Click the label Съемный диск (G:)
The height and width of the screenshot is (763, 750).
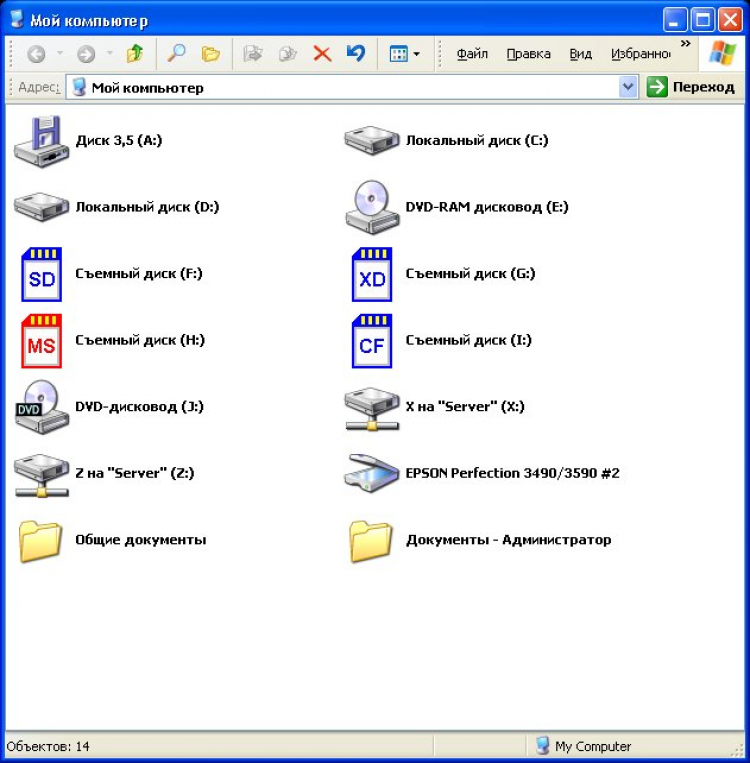[x=470, y=273]
